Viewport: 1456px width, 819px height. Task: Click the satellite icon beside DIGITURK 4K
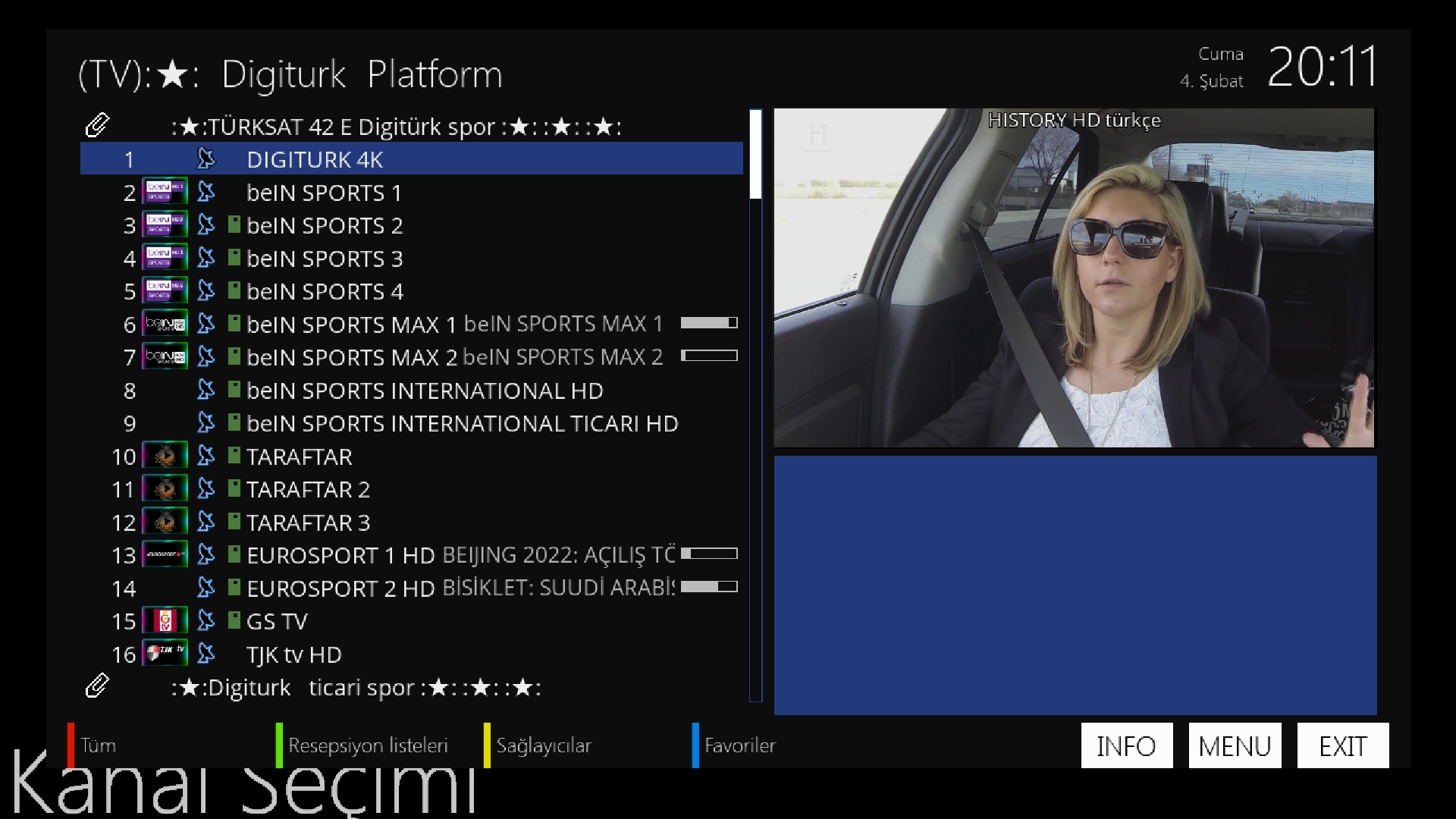[x=206, y=158]
